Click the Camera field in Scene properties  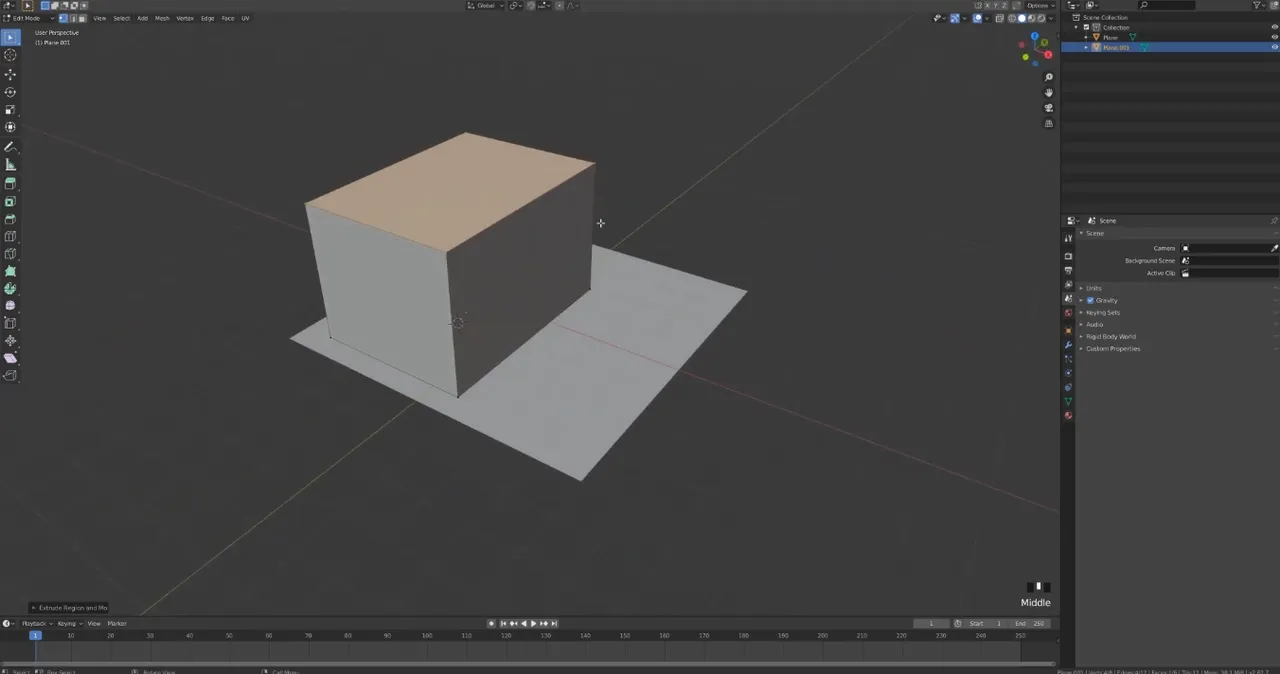(x=1229, y=248)
